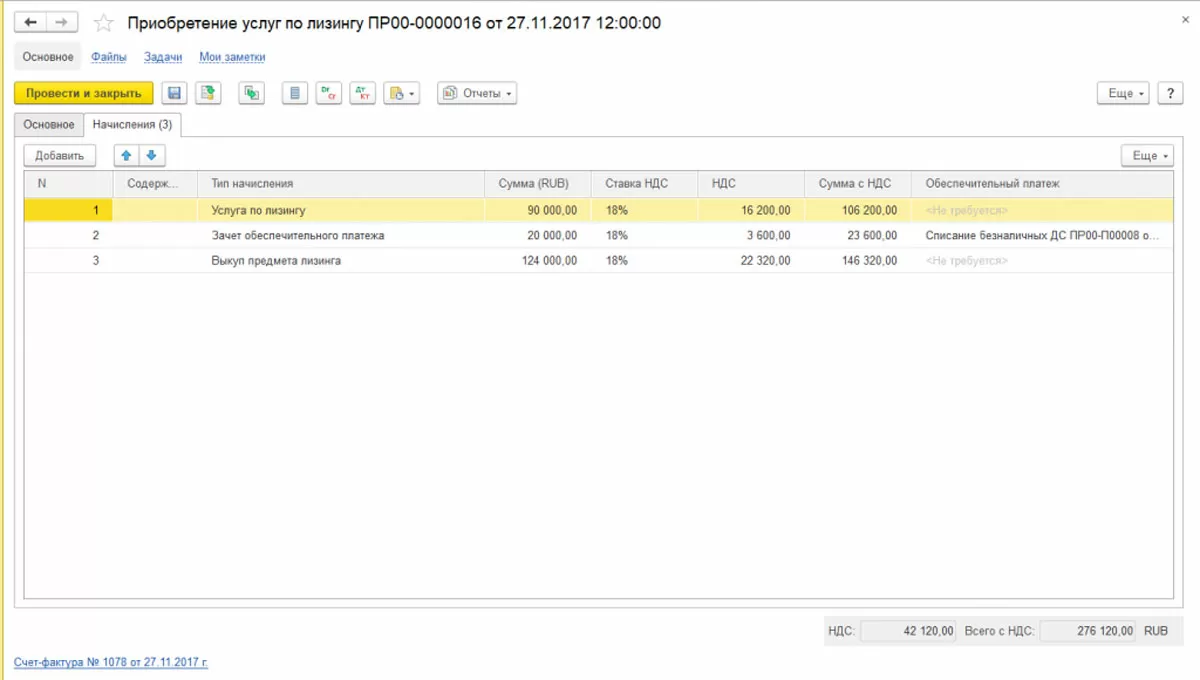Click the 22 320,00 VAT cell
This screenshot has width=1200, height=680.
(751, 260)
